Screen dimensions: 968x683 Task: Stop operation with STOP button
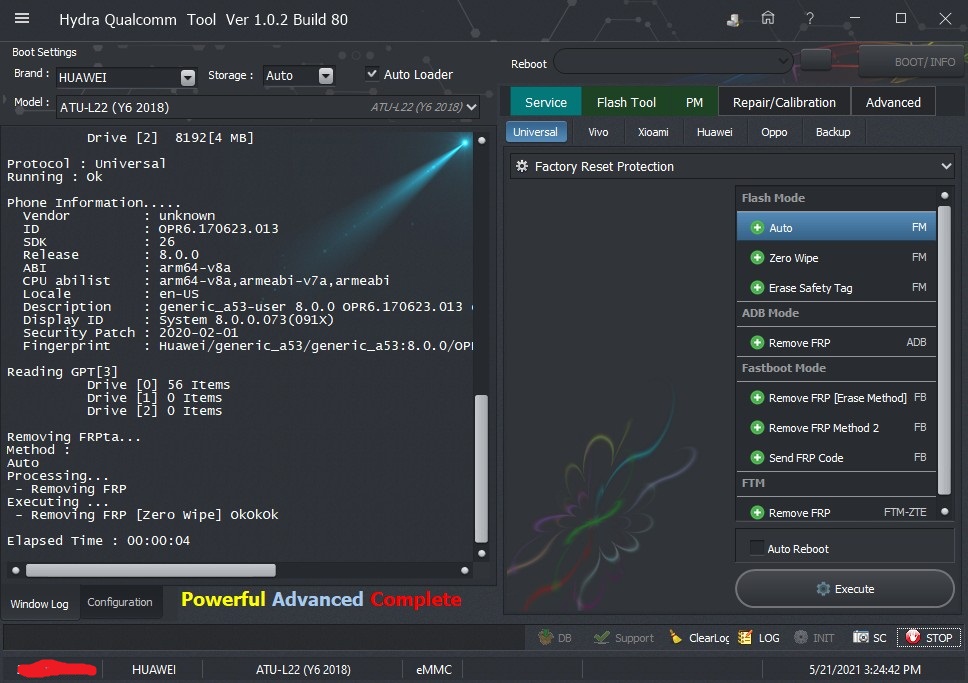click(x=928, y=637)
